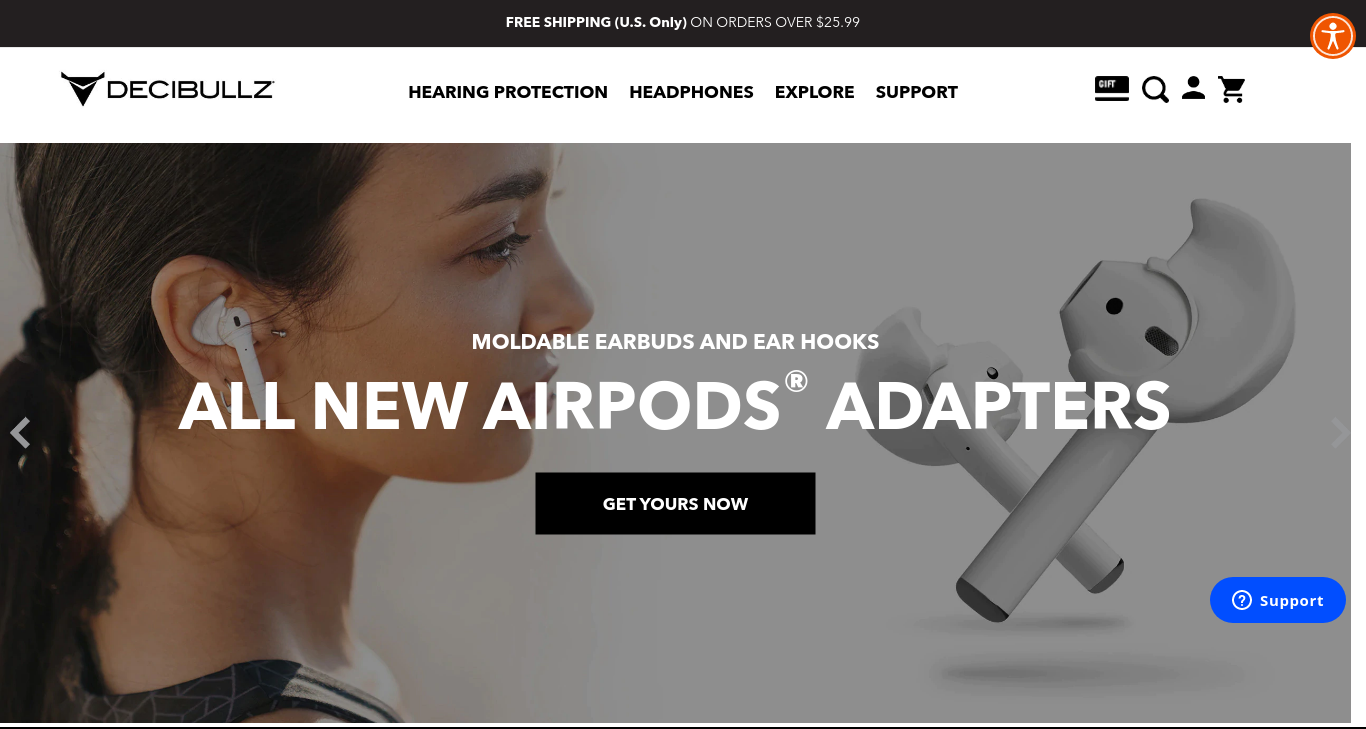Advance to next slide arrow
This screenshot has height=729, width=1366.
pyautogui.click(x=1340, y=432)
